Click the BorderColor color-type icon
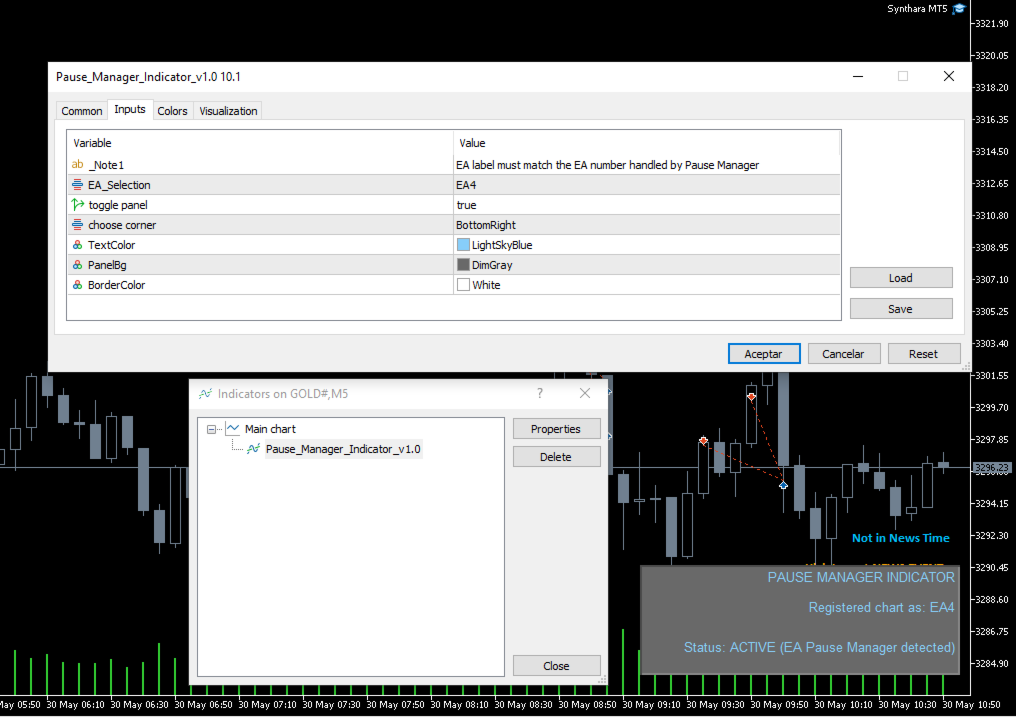This screenshot has width=1016, height=718. pos(77,285)
